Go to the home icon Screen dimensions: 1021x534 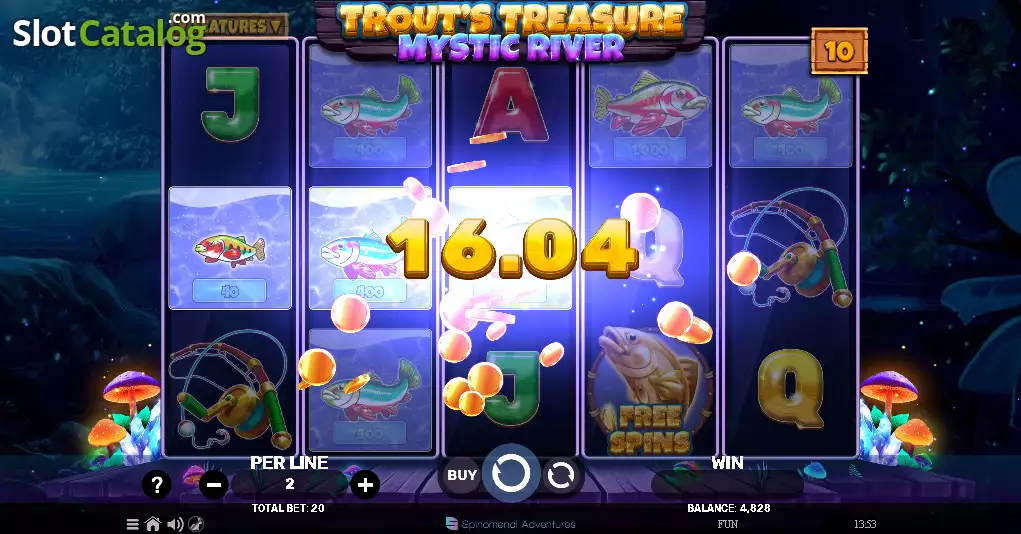tap(153, 524)
